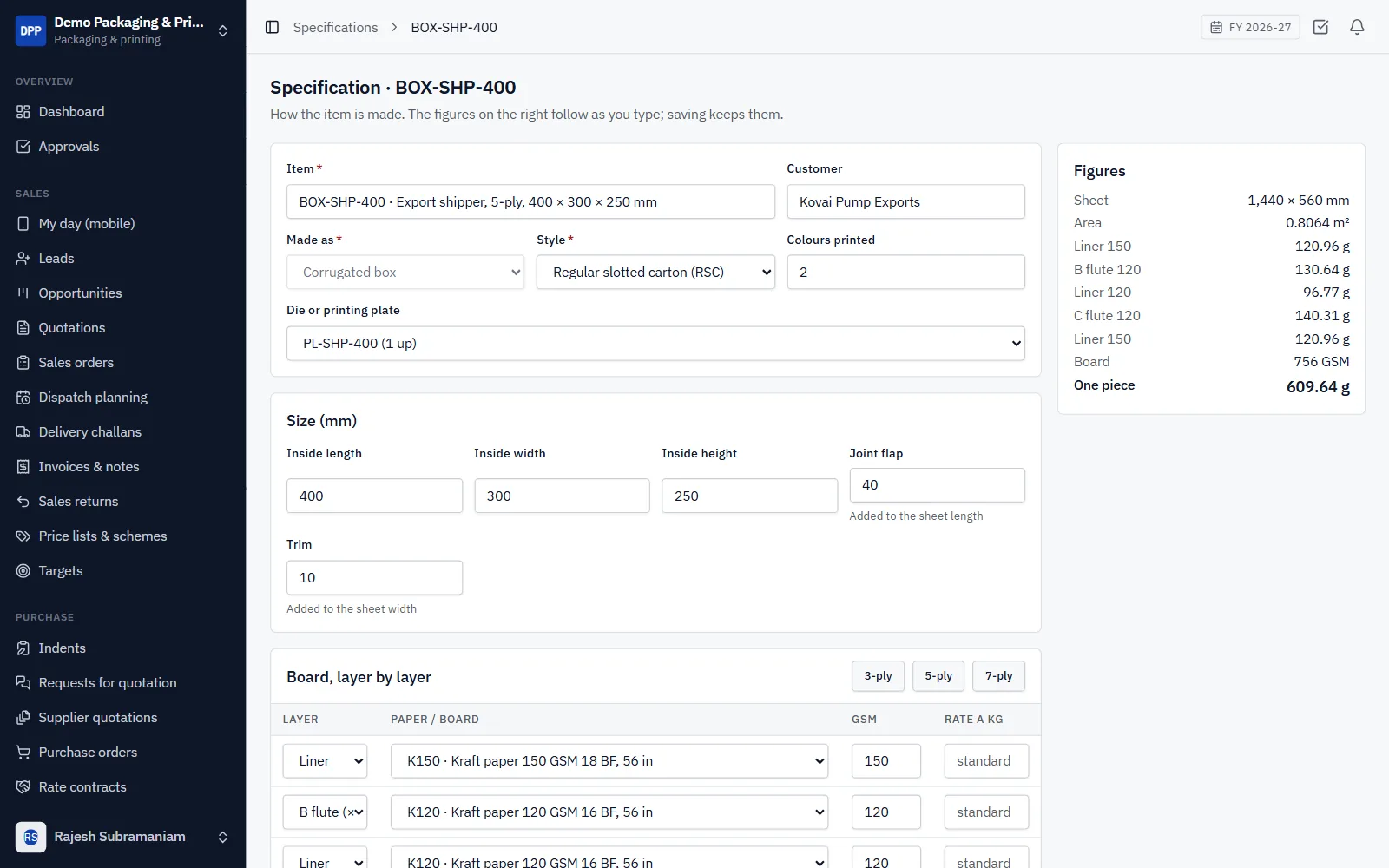Click the Dashboard grid icon

click(23, 112)
